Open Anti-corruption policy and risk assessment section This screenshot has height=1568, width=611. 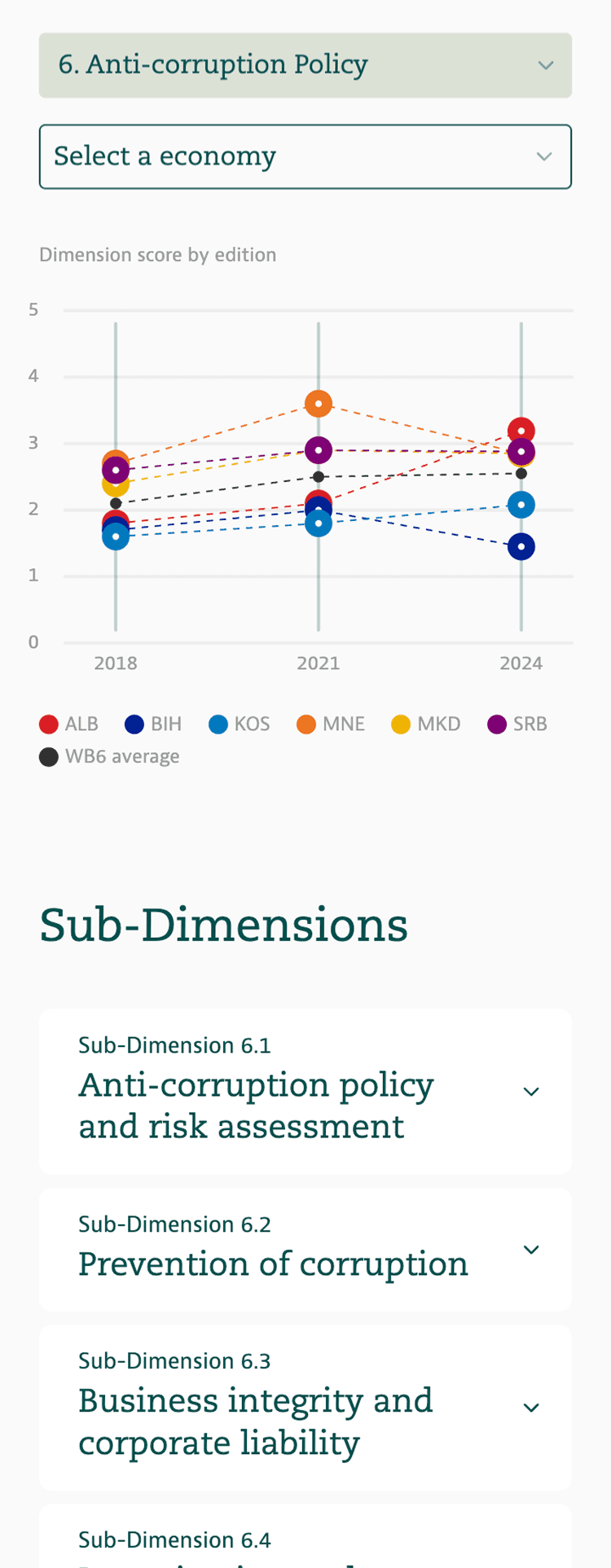pyautogui.click(x=257, y=1105)
